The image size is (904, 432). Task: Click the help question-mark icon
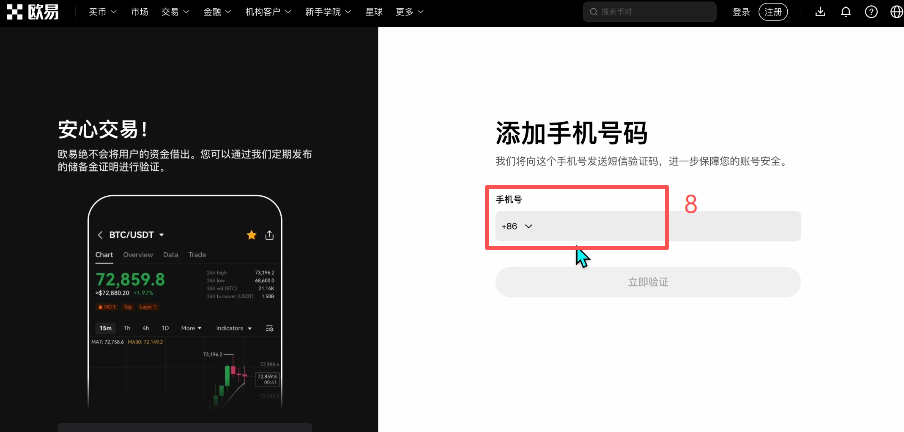871,12
